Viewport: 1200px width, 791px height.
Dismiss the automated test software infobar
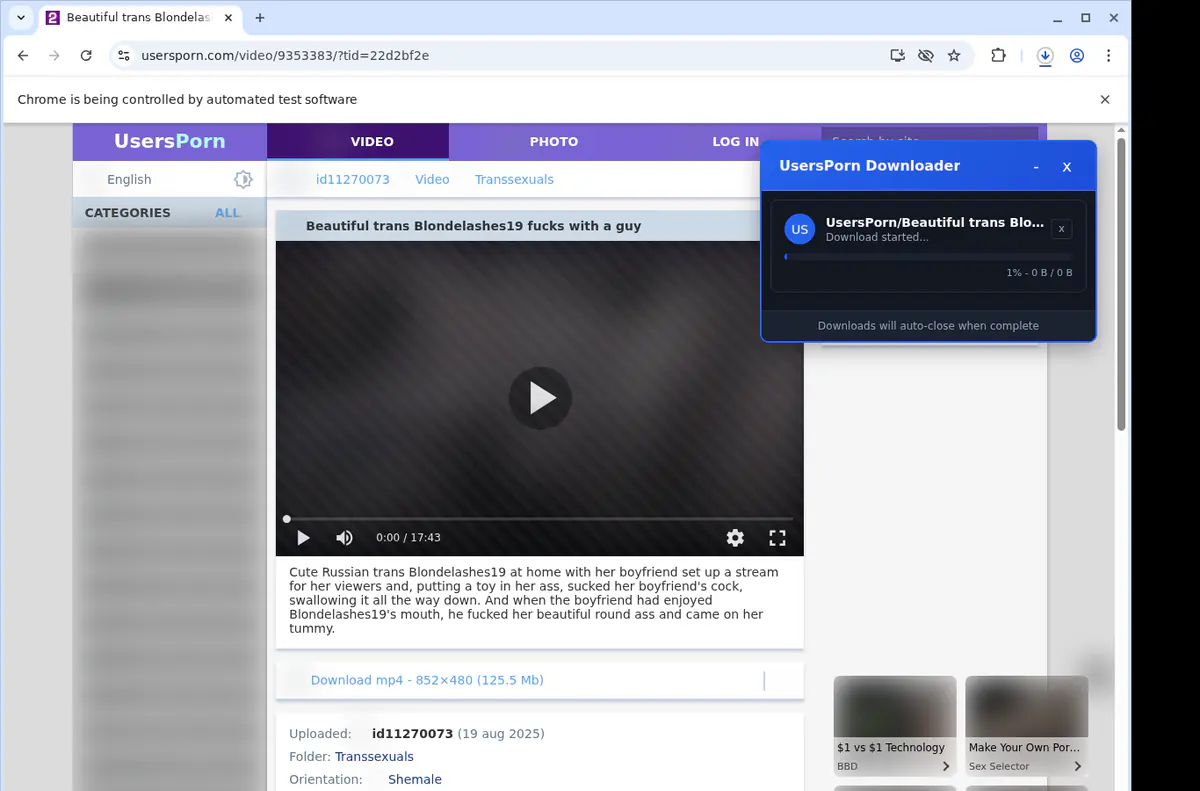point(1105,99)
